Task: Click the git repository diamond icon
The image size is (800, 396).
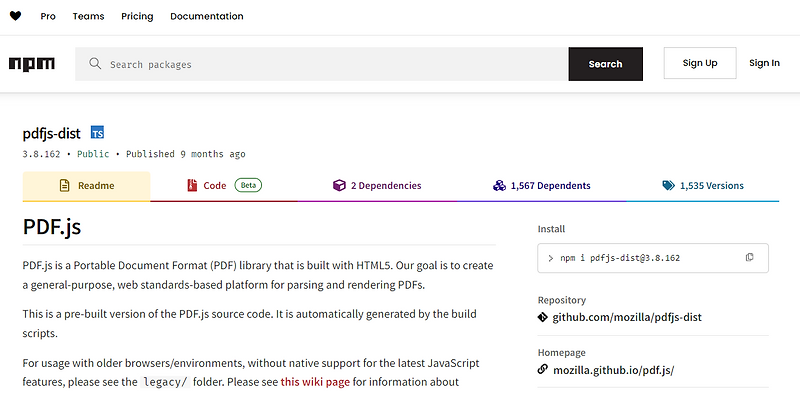Action: pyautogui.click(x=543, y=317)
